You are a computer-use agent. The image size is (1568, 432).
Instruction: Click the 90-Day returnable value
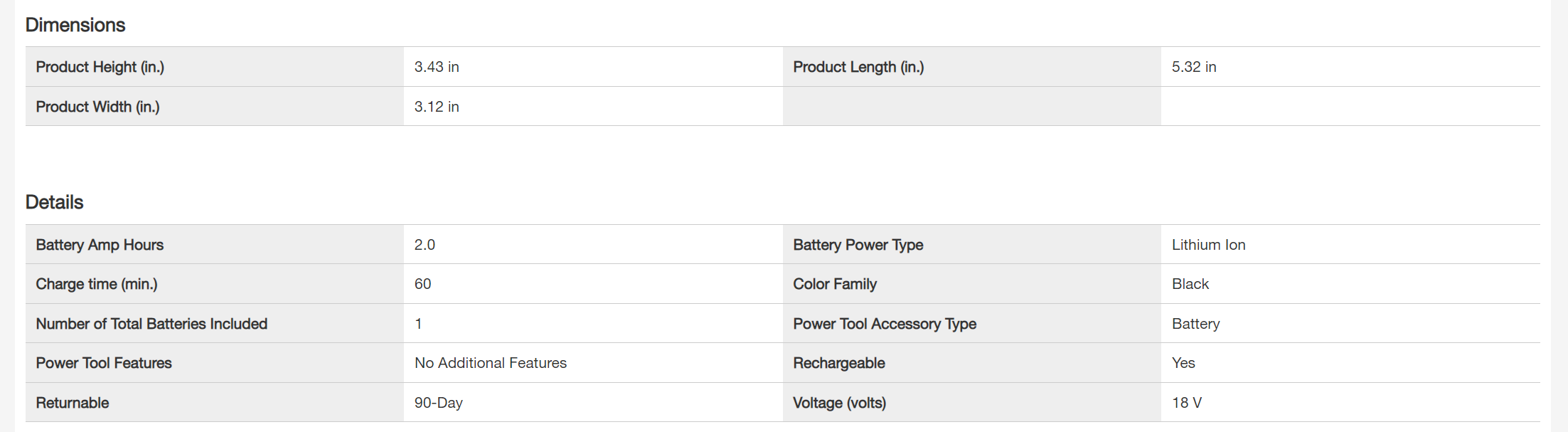coord(438,403)
